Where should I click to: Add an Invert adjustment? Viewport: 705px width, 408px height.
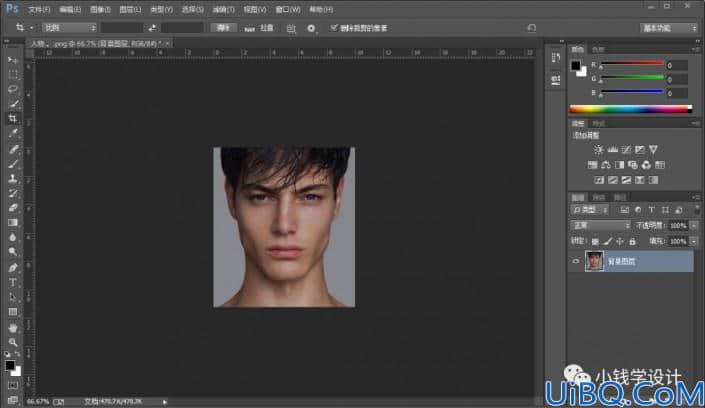click(x=599, y=180)
